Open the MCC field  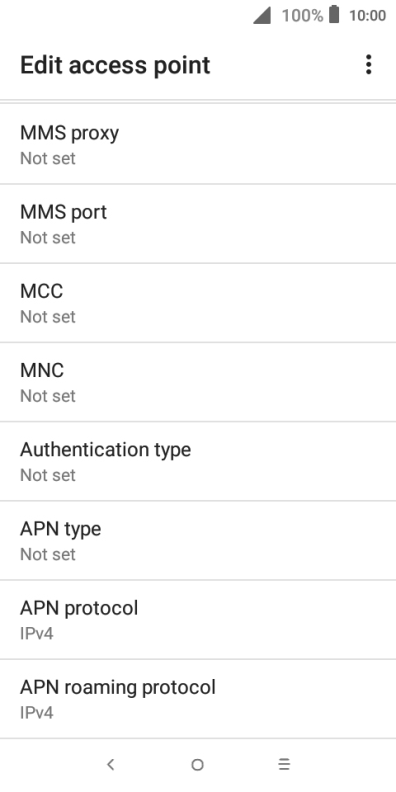click(198, 303)
